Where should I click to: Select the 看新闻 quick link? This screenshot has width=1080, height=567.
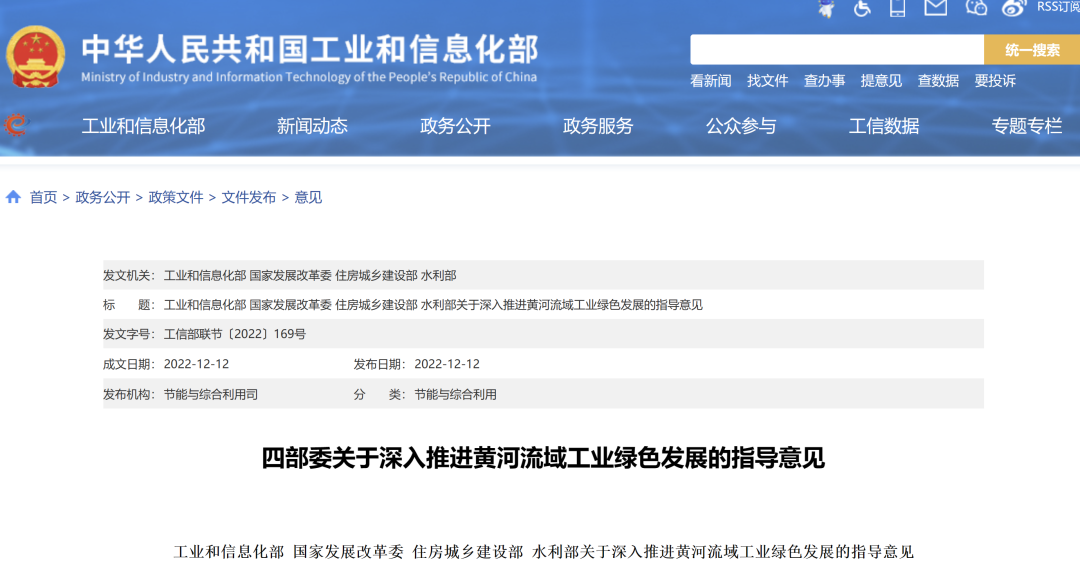[x=711, y=81]
